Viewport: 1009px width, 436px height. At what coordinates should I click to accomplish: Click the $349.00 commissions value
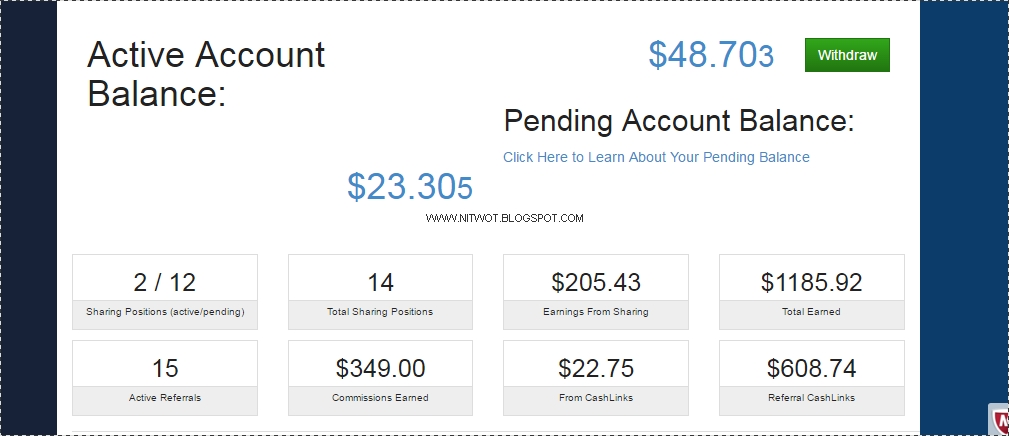click(380, 368)
